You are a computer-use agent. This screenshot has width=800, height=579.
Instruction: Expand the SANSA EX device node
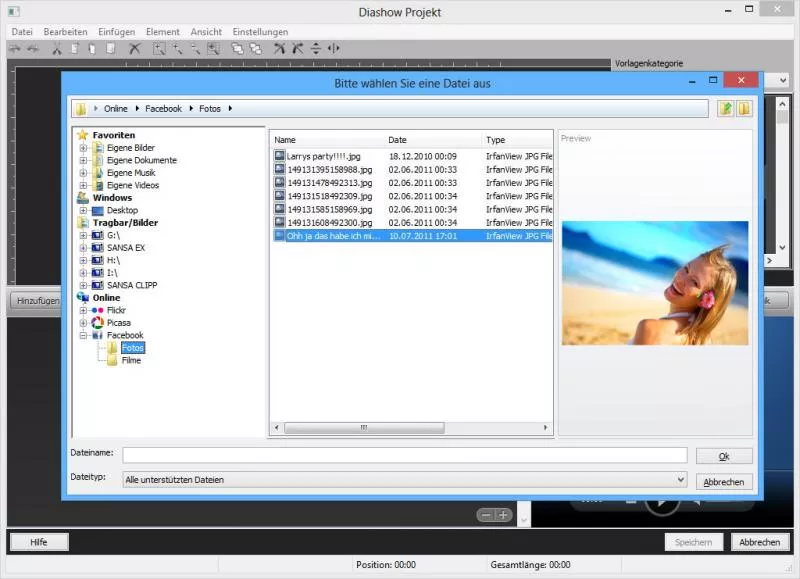tap(83, 248)
